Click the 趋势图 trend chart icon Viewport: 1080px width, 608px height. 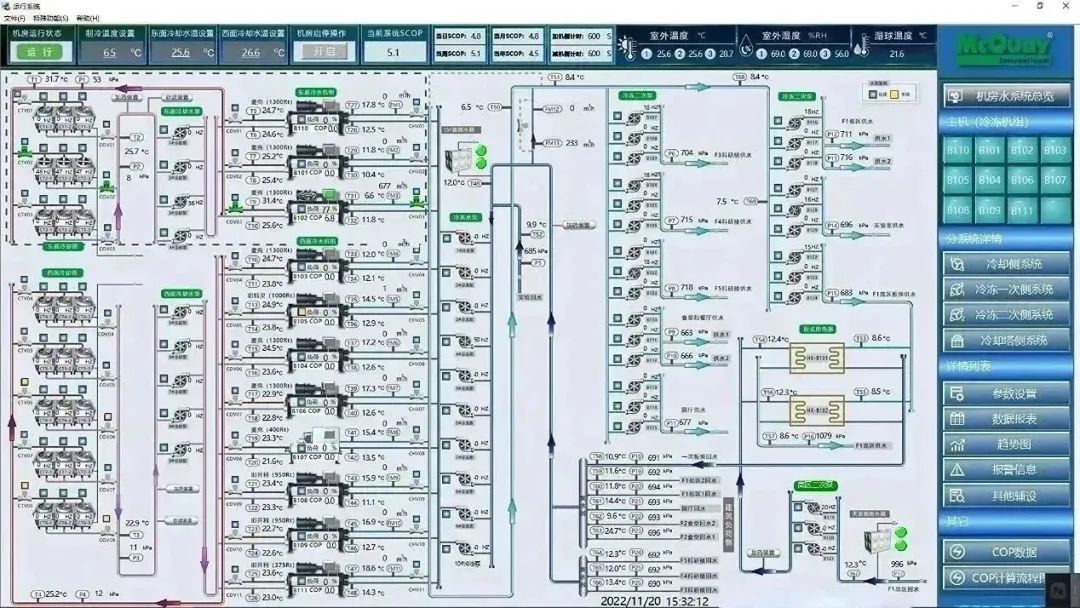coord(958,444)
